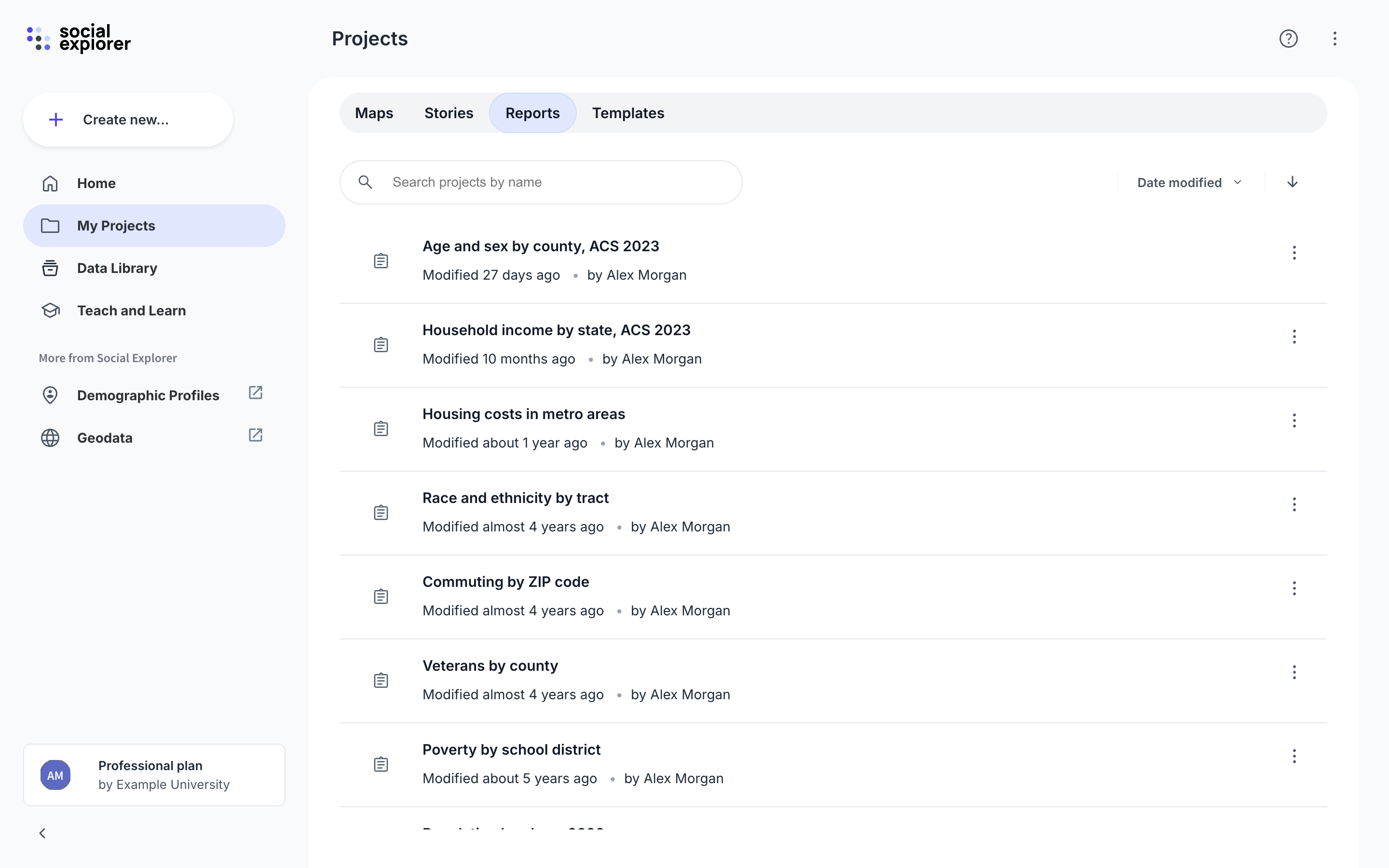The width and height of the screenshot is (1389, 868).
Task: Click the Create new button
Action: [x=128, y=120]
